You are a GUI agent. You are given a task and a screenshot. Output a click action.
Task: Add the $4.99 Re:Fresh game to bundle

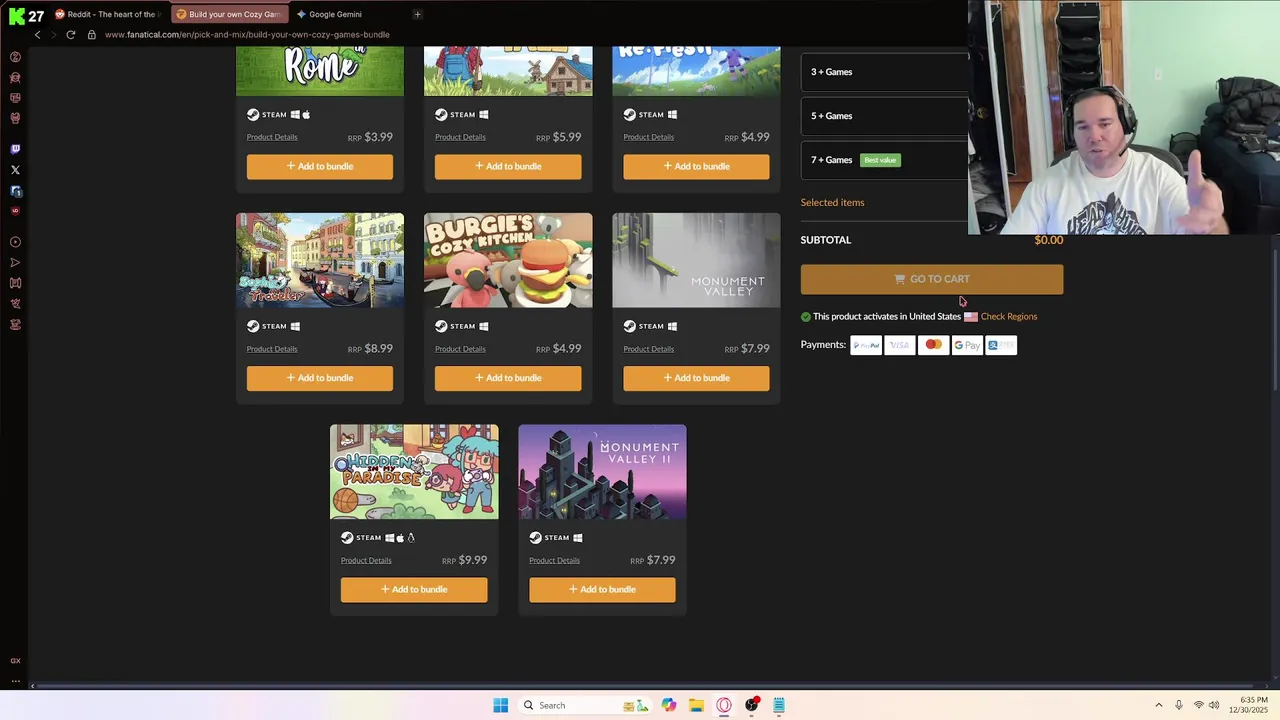(696, 166)
